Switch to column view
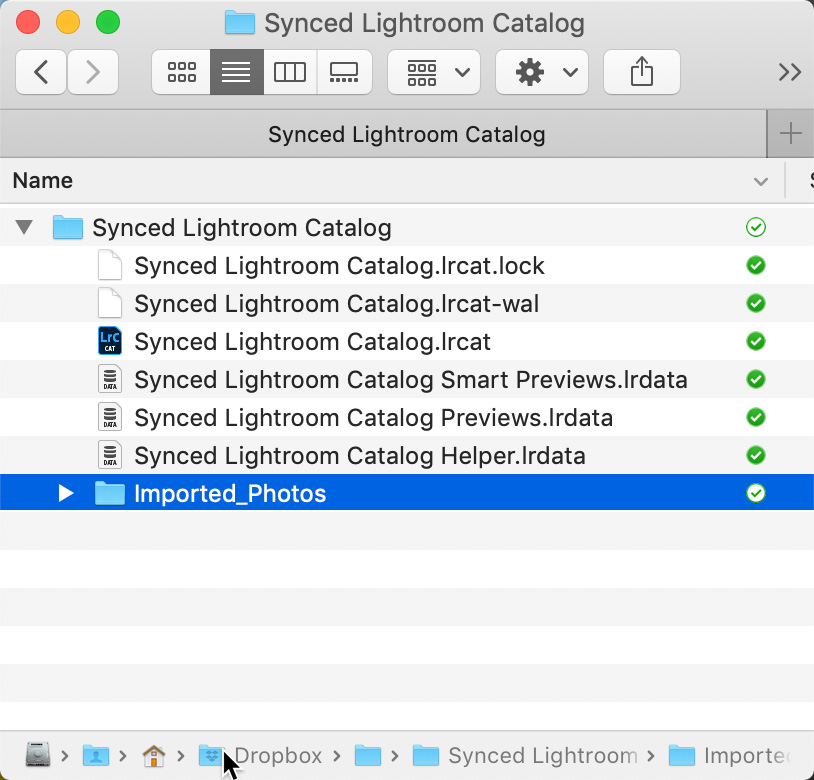This screenshot has width=814, height=780. [290, 72]
